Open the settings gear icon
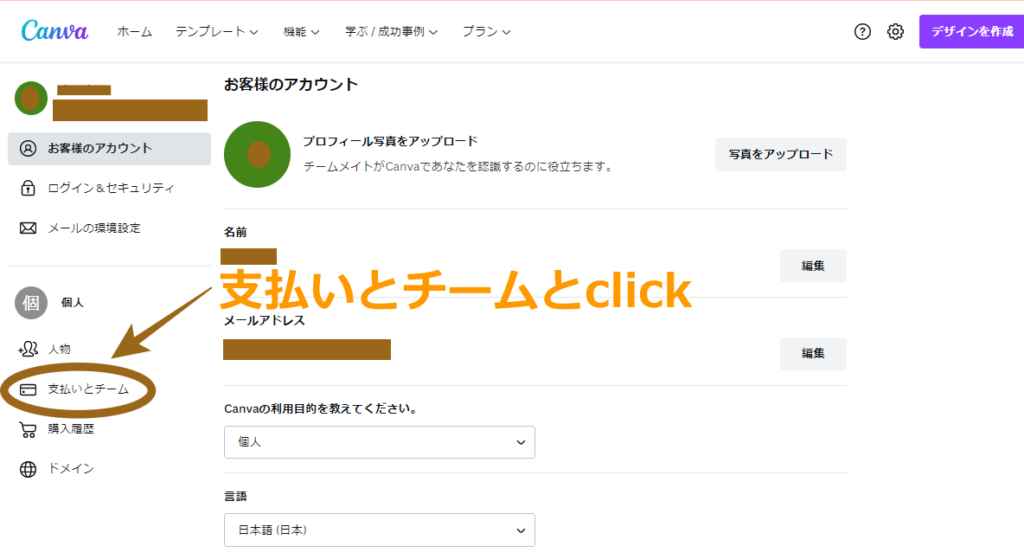 [895, 31]
